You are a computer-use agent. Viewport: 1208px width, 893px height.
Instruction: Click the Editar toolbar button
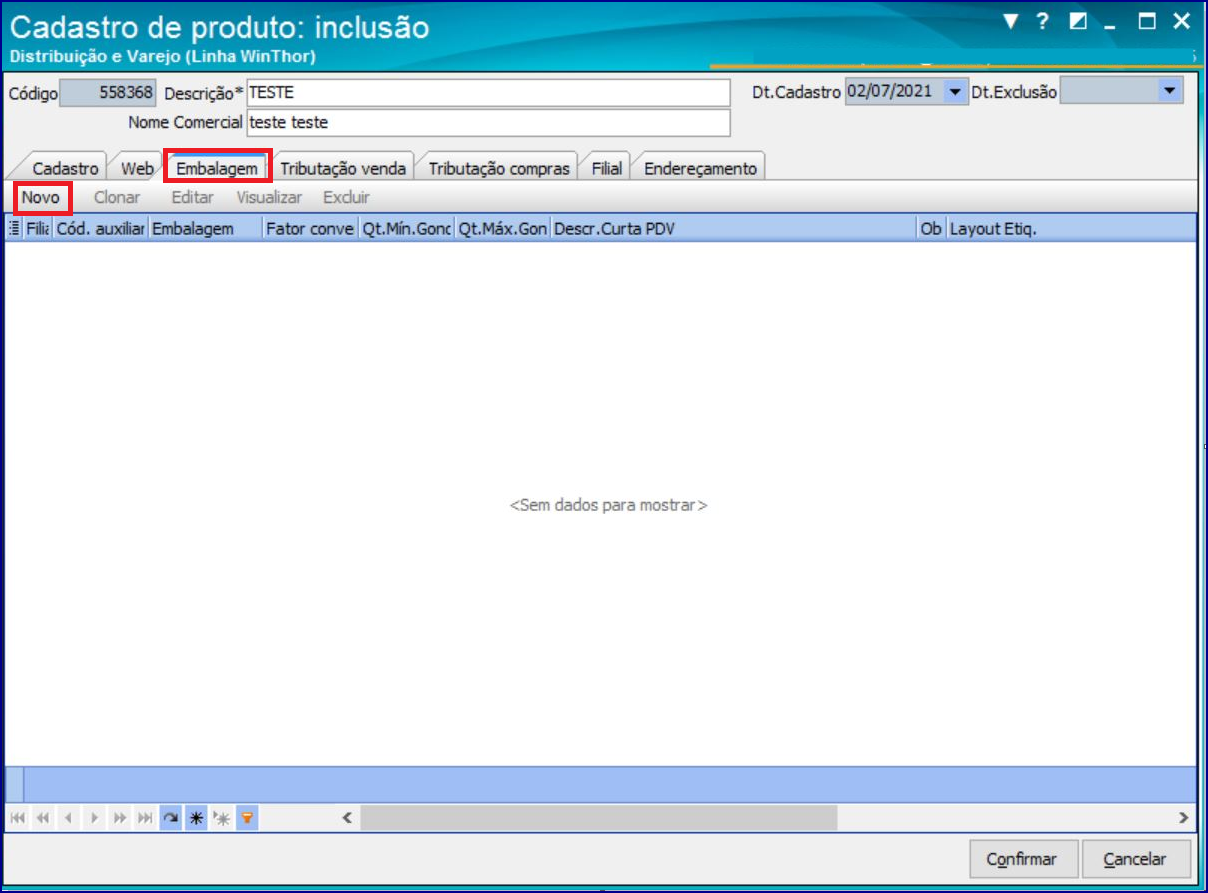(192, 198)
